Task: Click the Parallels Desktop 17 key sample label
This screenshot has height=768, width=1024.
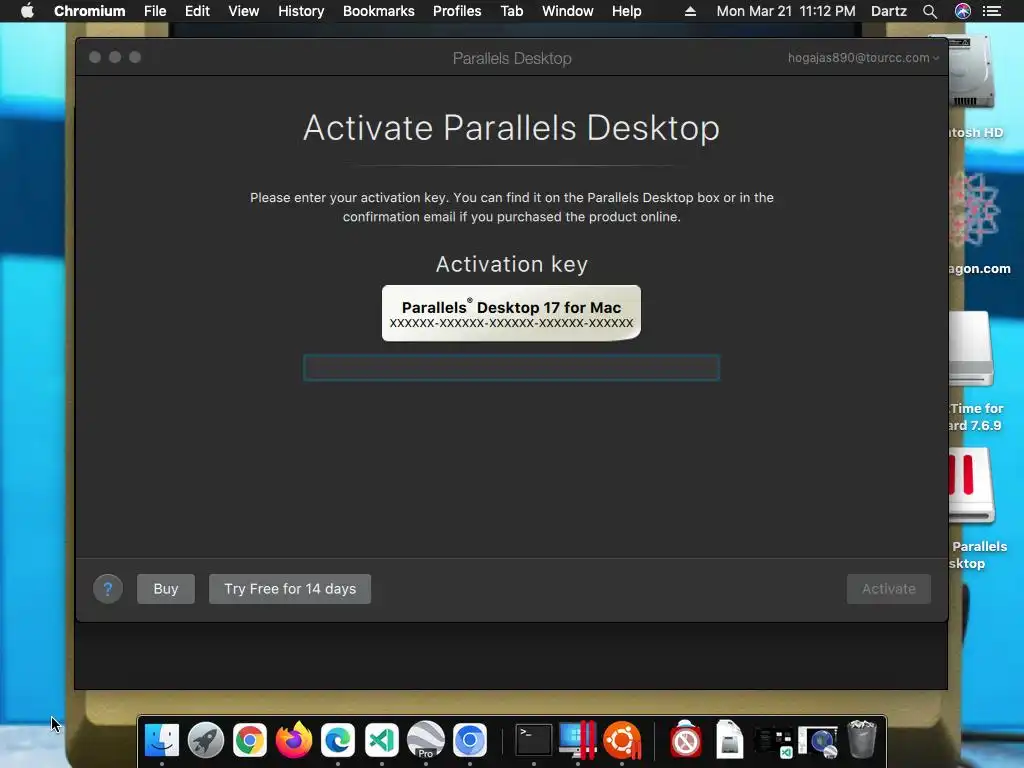Action: pyautogui.click(x=511, y=313)
